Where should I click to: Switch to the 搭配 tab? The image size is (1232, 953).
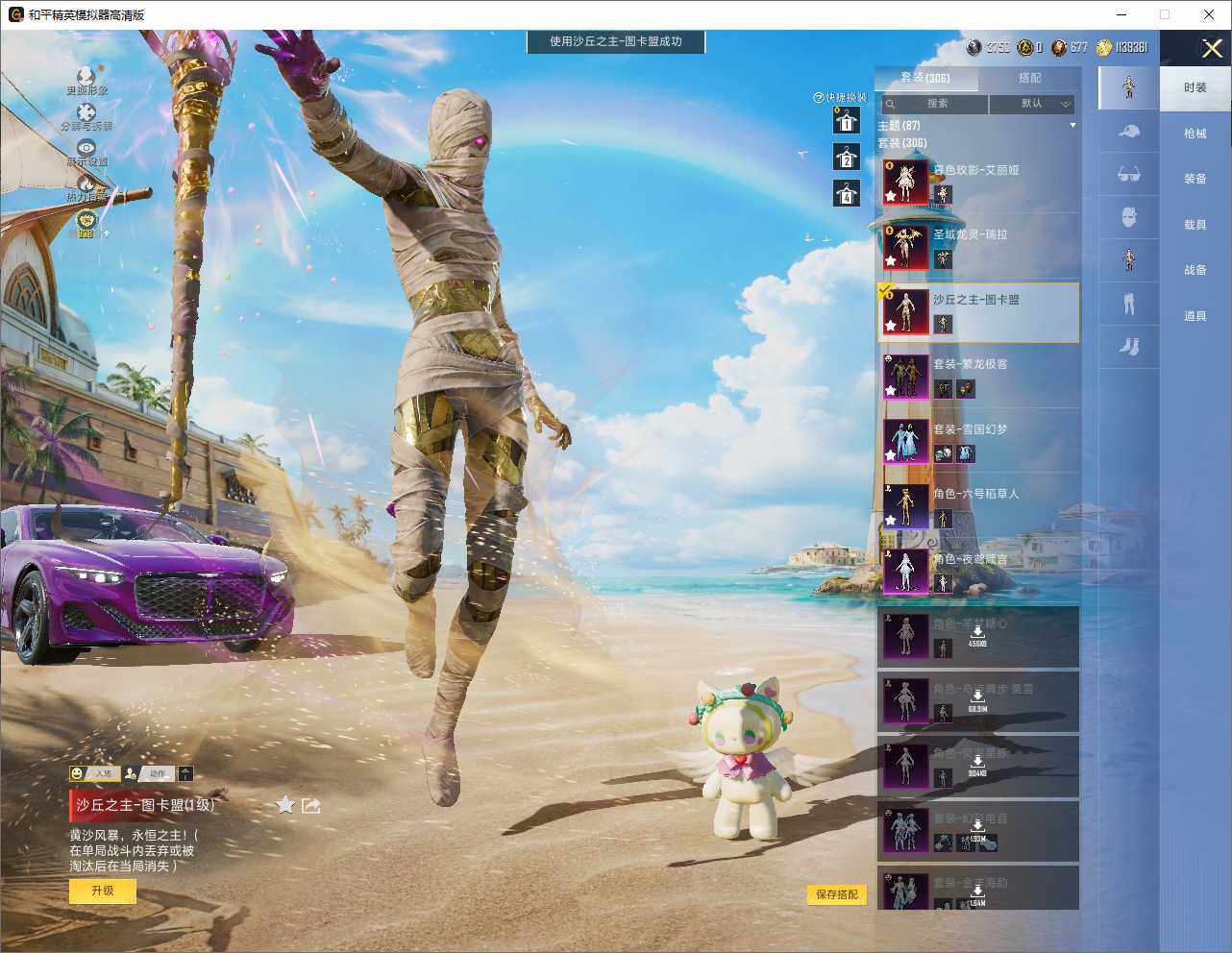(x=1029, y=78)
